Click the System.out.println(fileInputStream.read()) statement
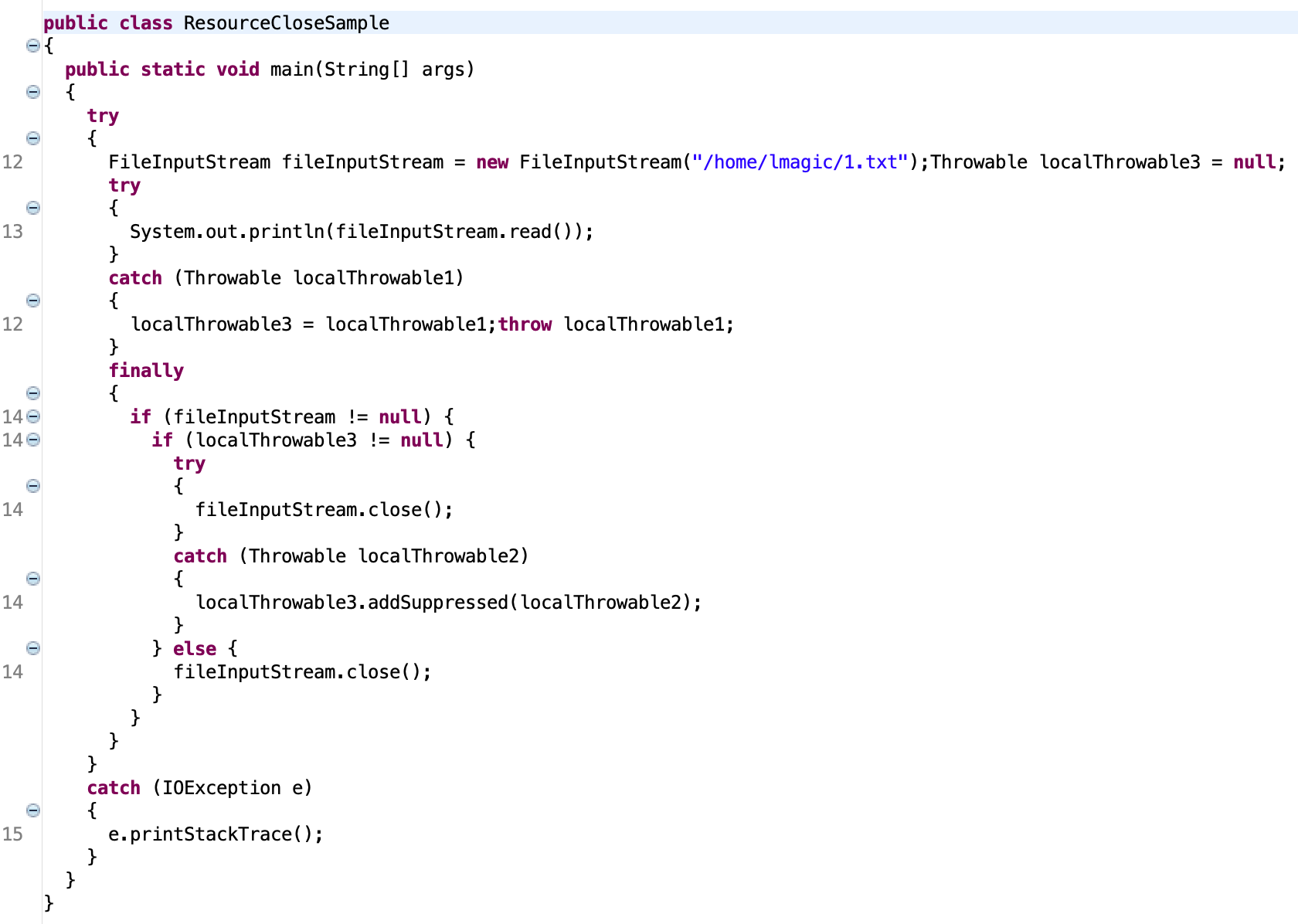The height and width of the screenshot is (924, 1298). point(362,232)
